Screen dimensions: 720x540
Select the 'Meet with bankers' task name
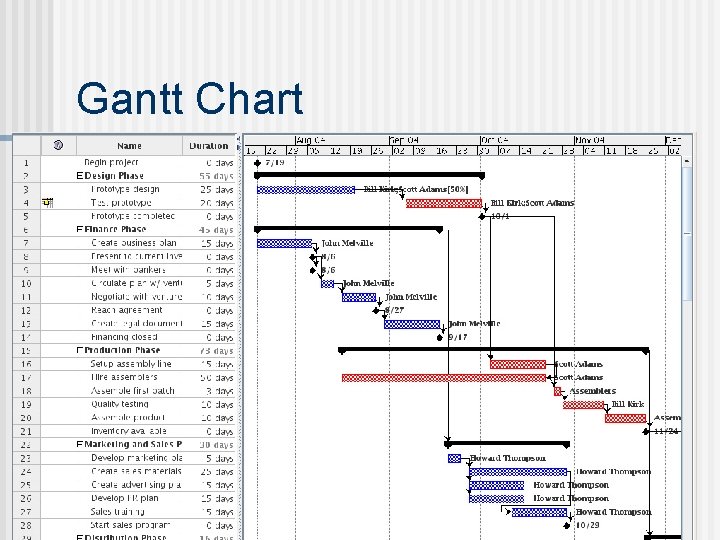click(128, 270)
